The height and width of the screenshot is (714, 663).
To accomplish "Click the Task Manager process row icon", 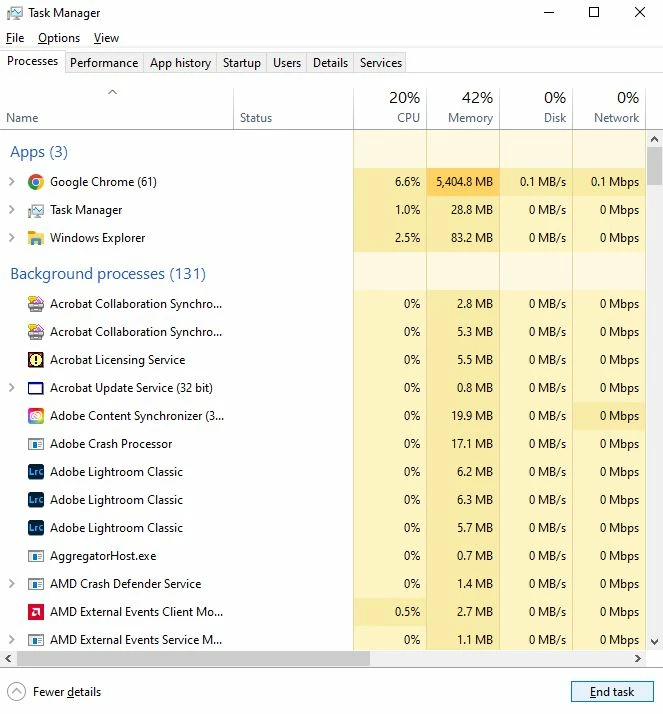I will tap(36, 210).
